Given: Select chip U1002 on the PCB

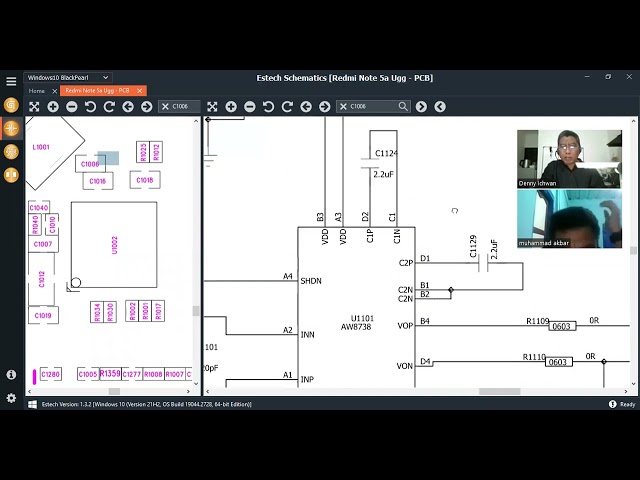Looking at the screenshot, I should tap(114, 245).
